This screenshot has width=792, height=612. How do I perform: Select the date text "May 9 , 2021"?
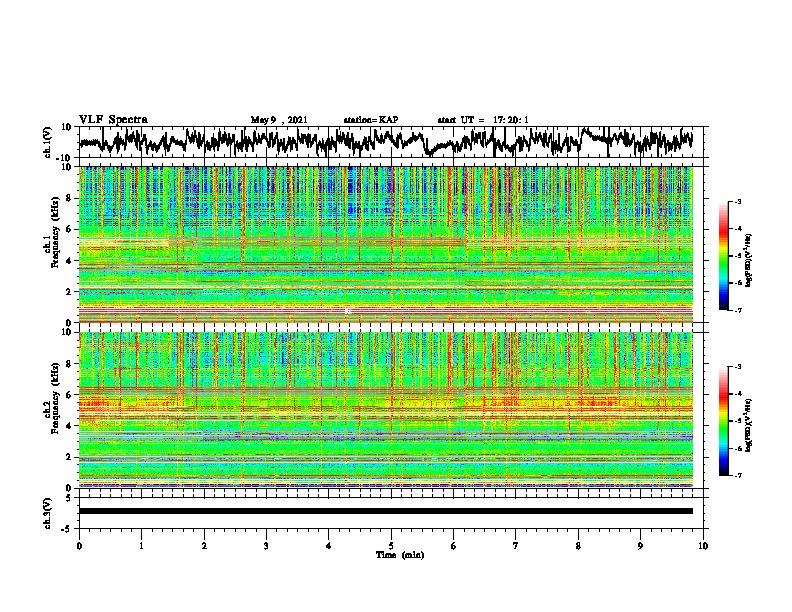coord(279,120)
